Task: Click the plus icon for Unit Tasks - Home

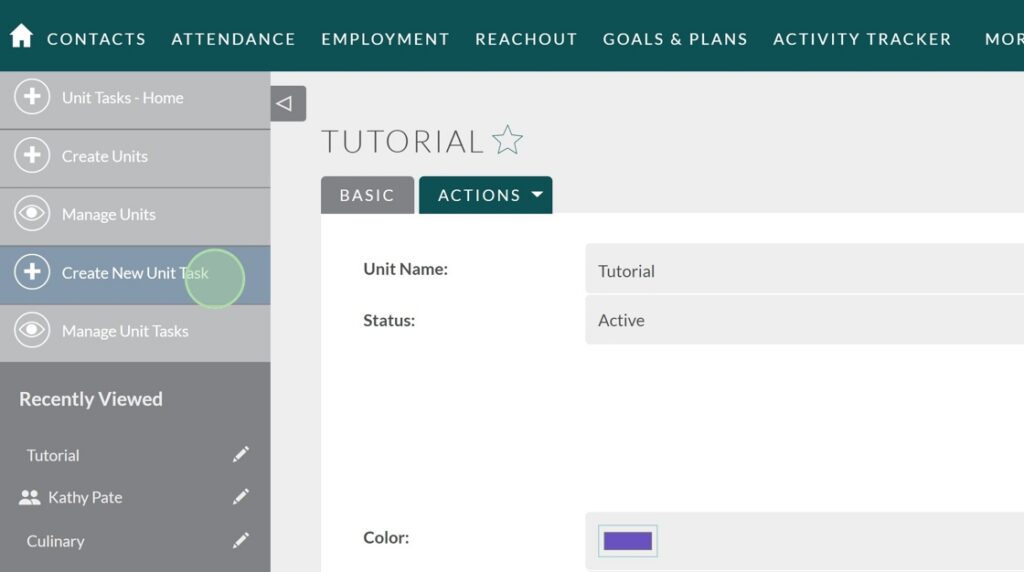Action: pyautogui.click(x=32, y=98)
